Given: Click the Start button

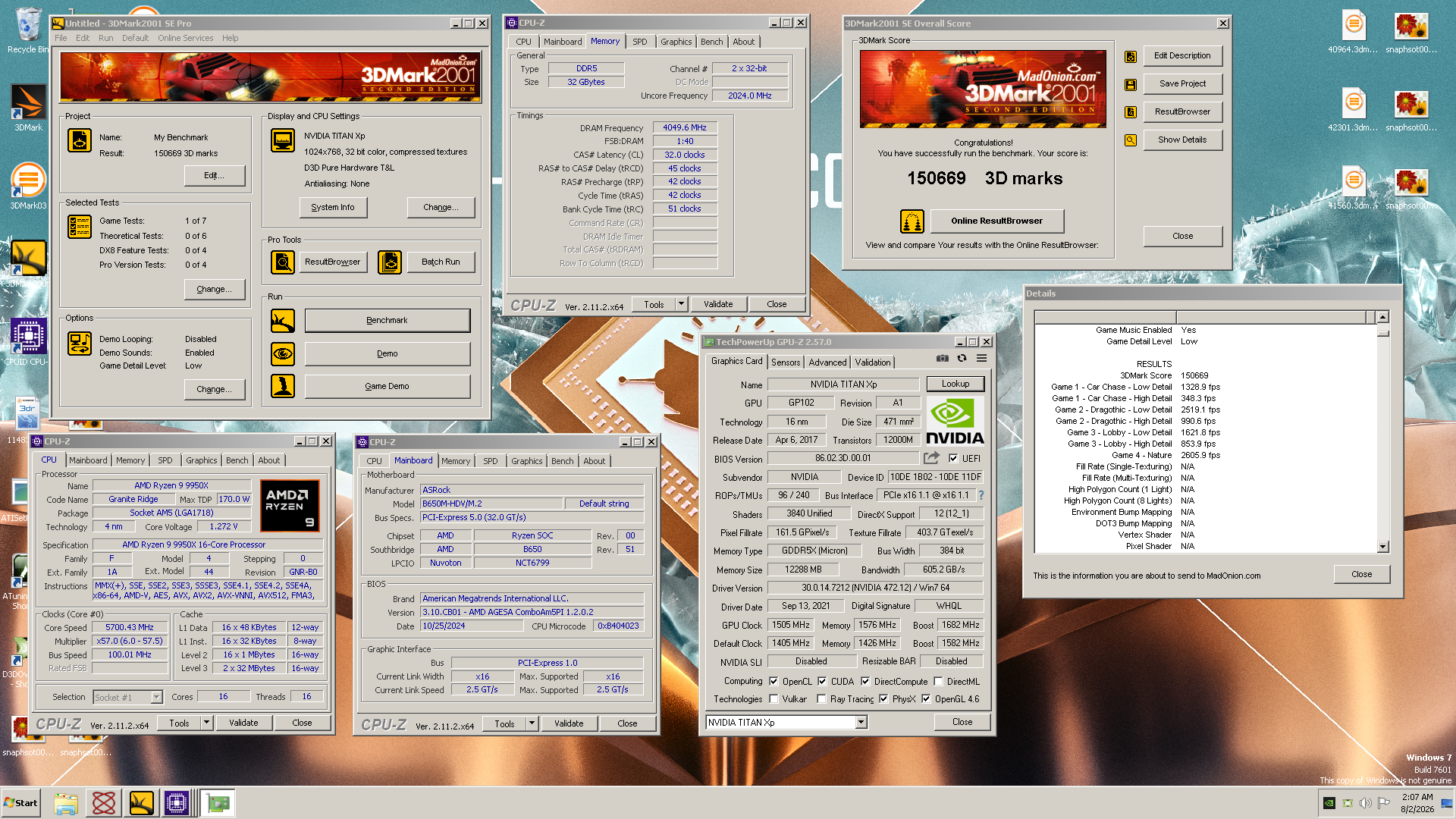Looking at the screenshot, I should pos(21,803).
